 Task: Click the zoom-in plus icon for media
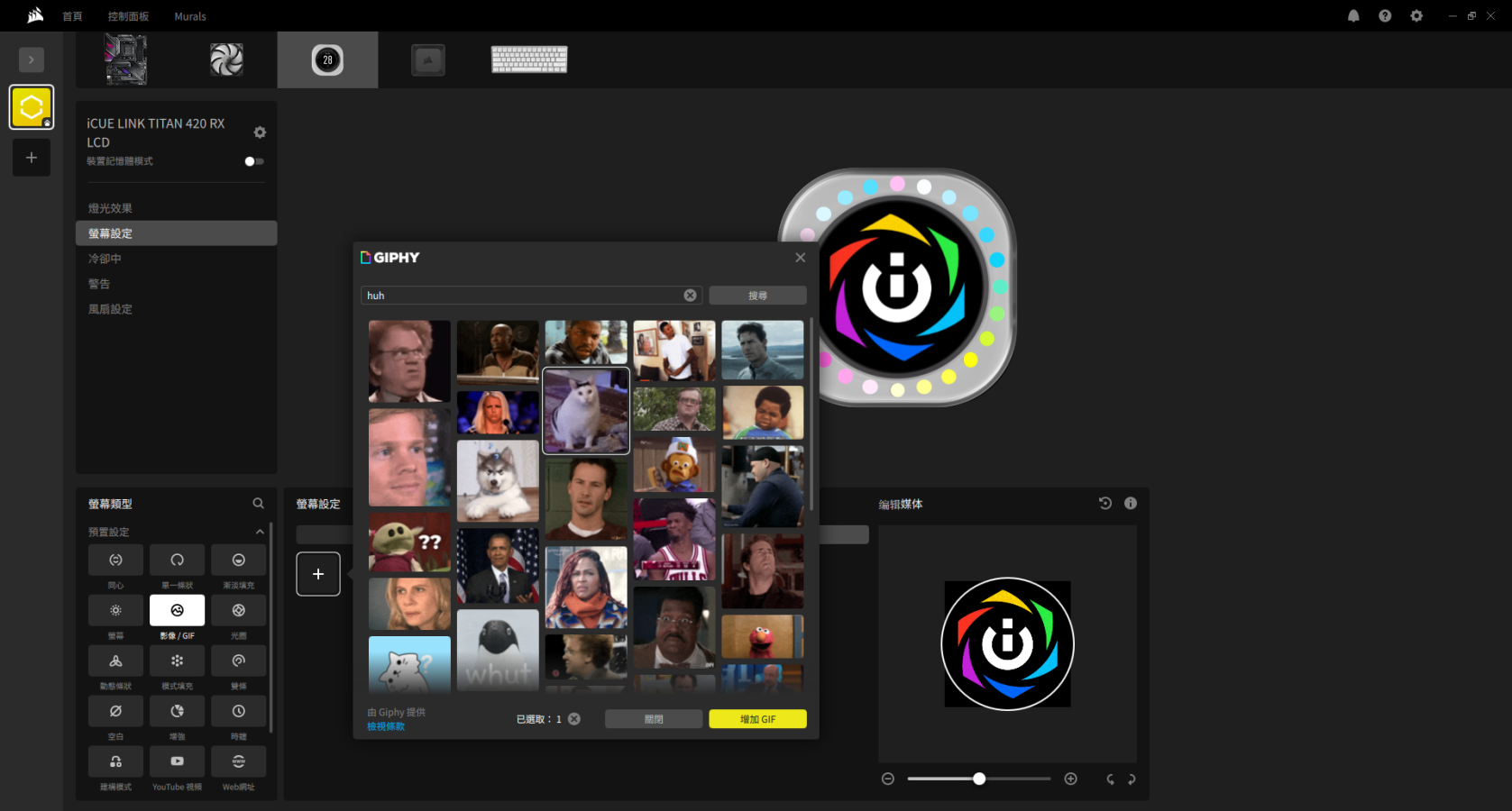1070,779
